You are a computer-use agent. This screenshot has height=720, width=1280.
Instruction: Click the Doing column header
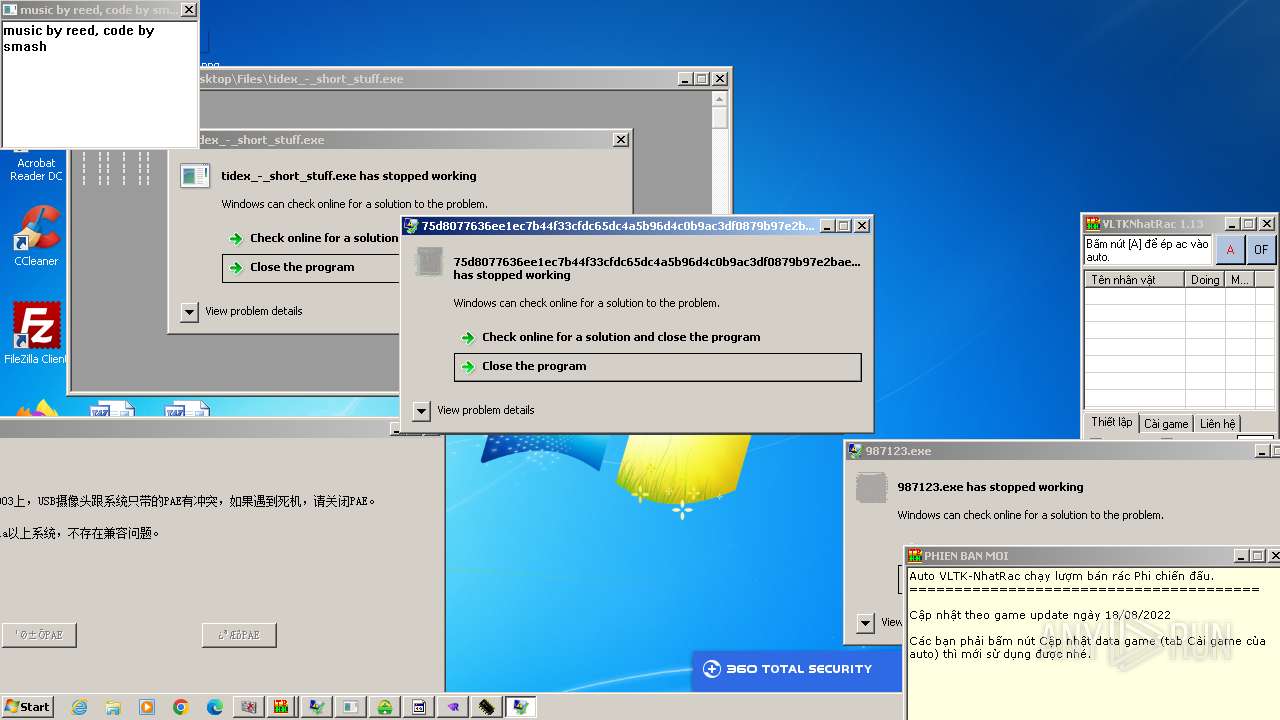point(1205,280)
